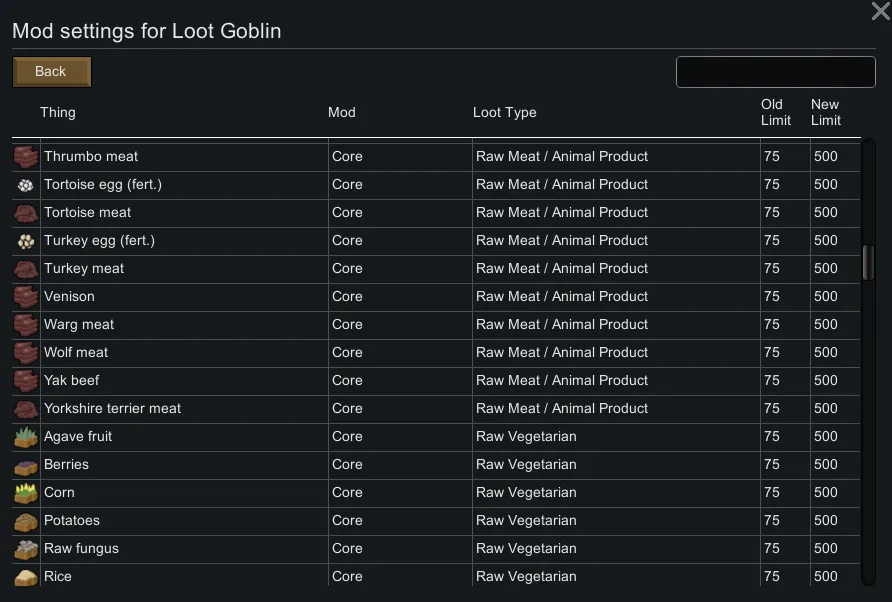Select the Yorkshire terrier meat row label
The height and width of the screenshot is (602, 892).
(113, 408)
